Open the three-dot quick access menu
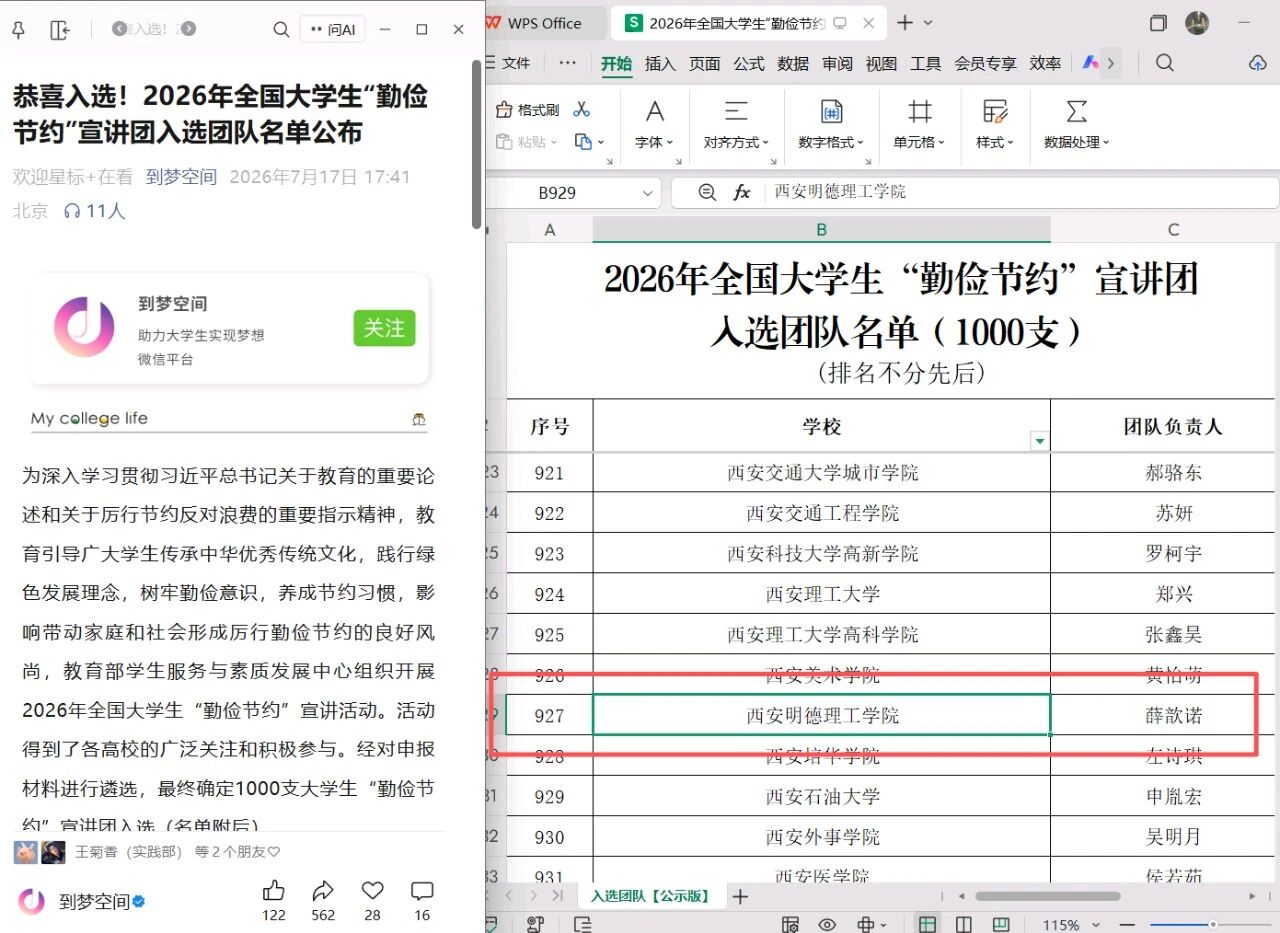 tap(568, 63)
